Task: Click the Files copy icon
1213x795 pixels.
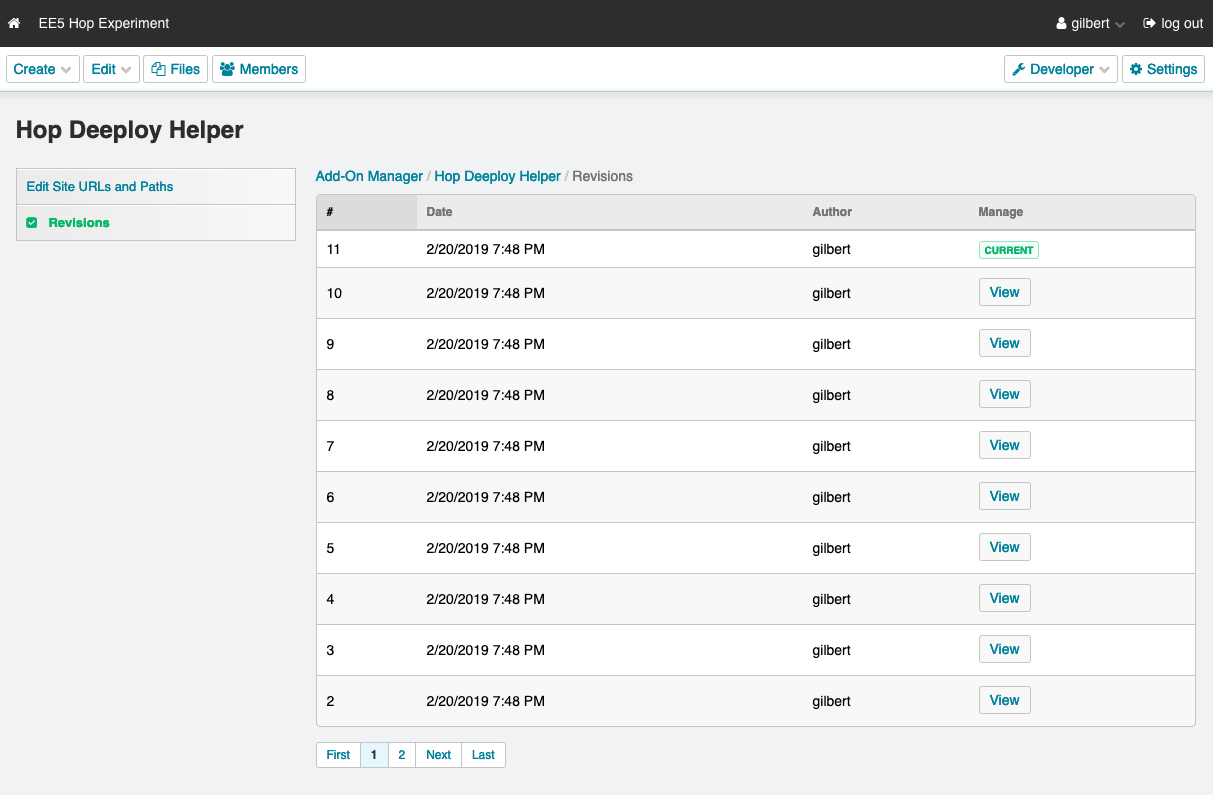Action: 158,69
